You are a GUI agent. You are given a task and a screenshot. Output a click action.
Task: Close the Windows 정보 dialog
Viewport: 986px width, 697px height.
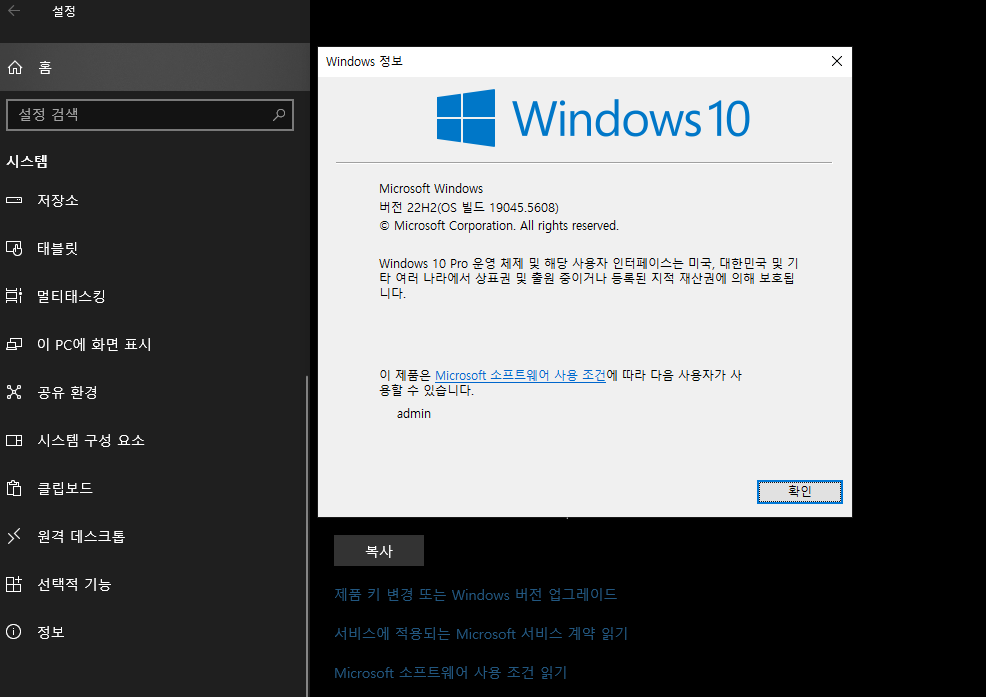point(836,61)
